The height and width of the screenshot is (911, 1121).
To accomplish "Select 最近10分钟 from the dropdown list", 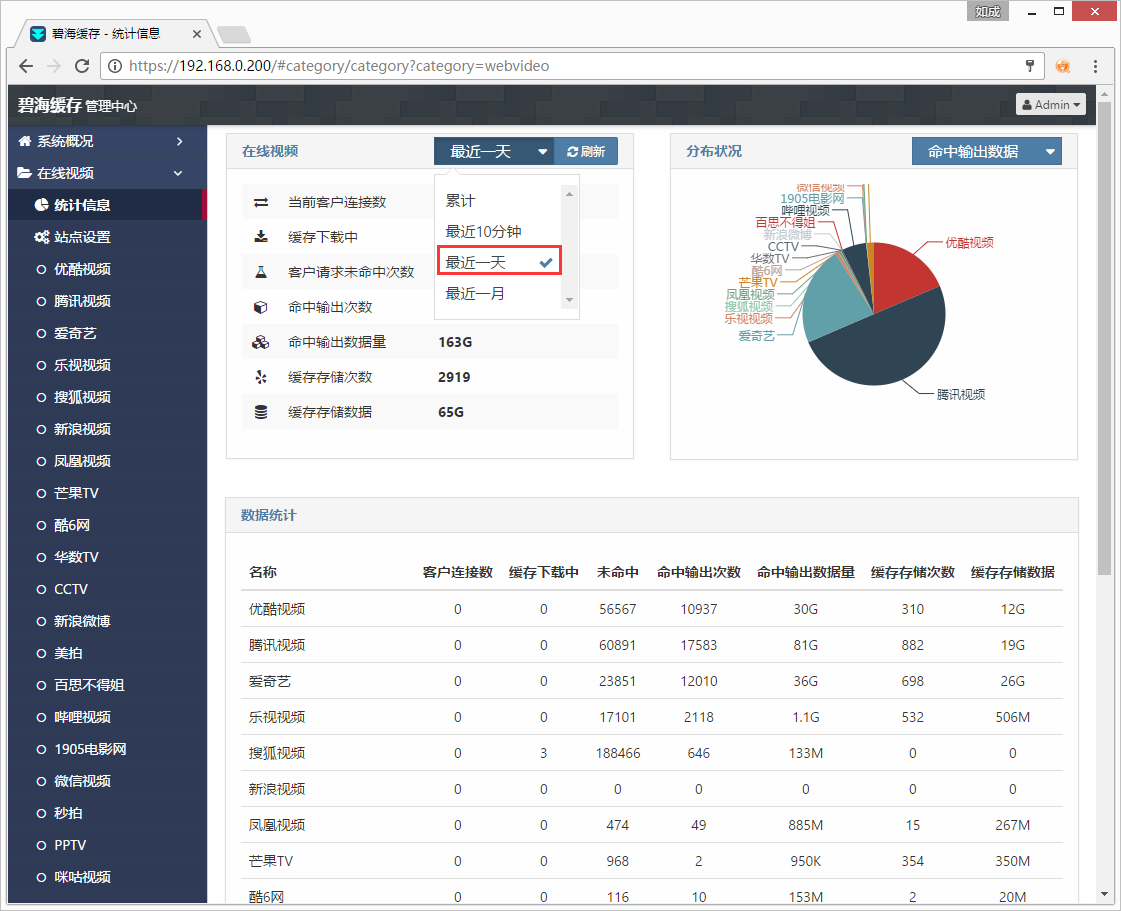I will click(x=483, y=231).
